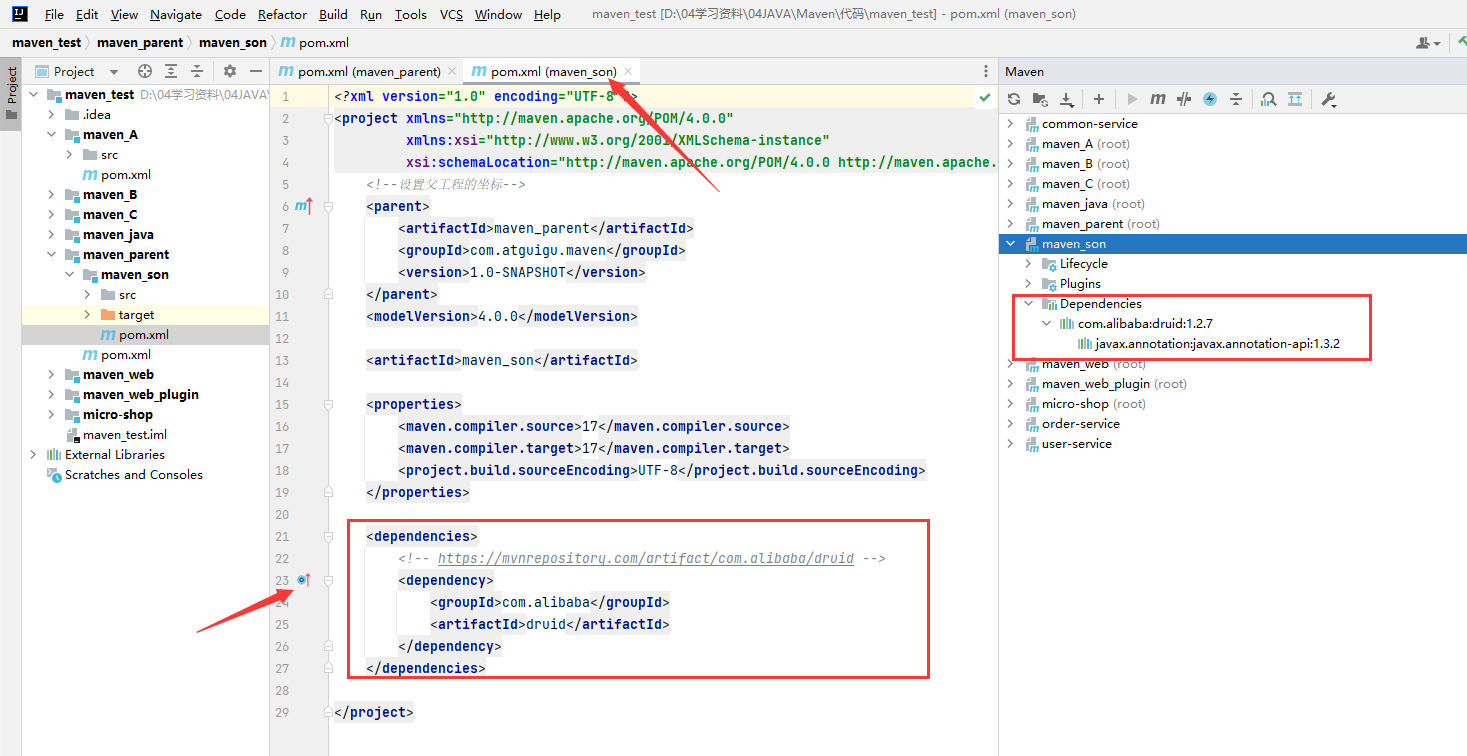The height and width of the screenshot is (756, 1467).
Task: Click the folder icon below Project side tab
Action: coord(12,115)
